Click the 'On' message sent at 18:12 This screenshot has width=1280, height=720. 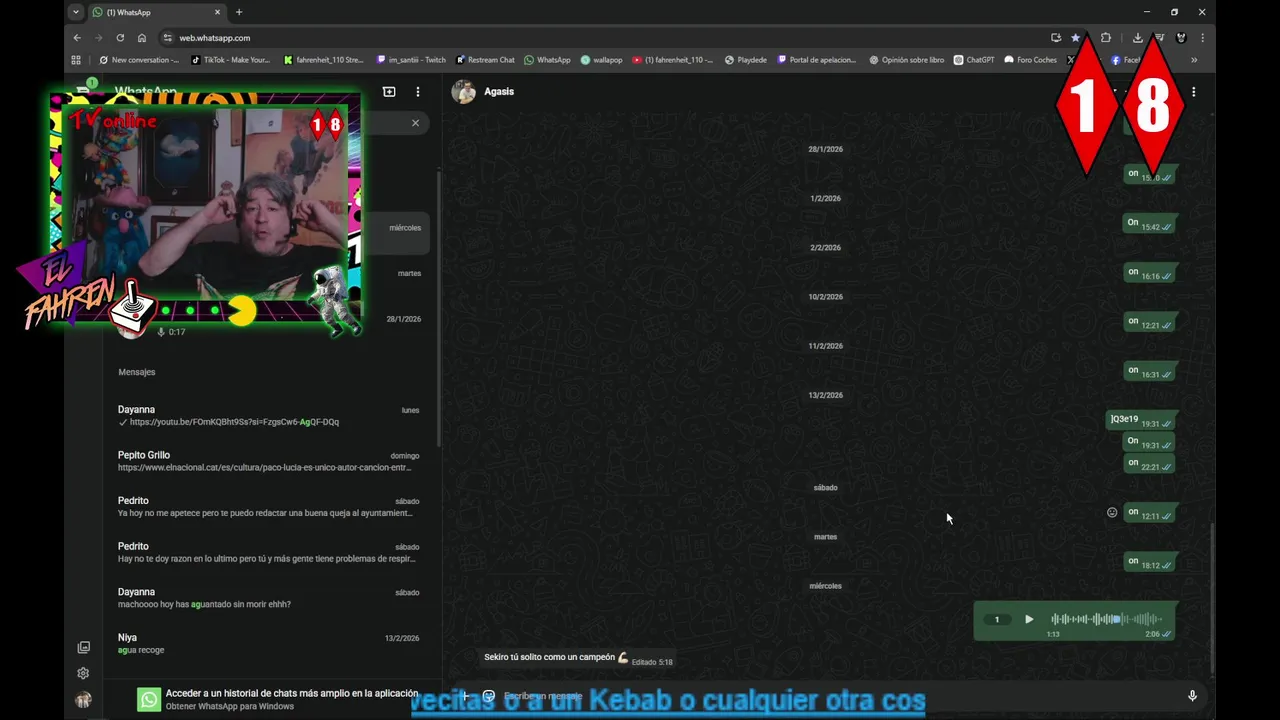(x=1148, y=563)
